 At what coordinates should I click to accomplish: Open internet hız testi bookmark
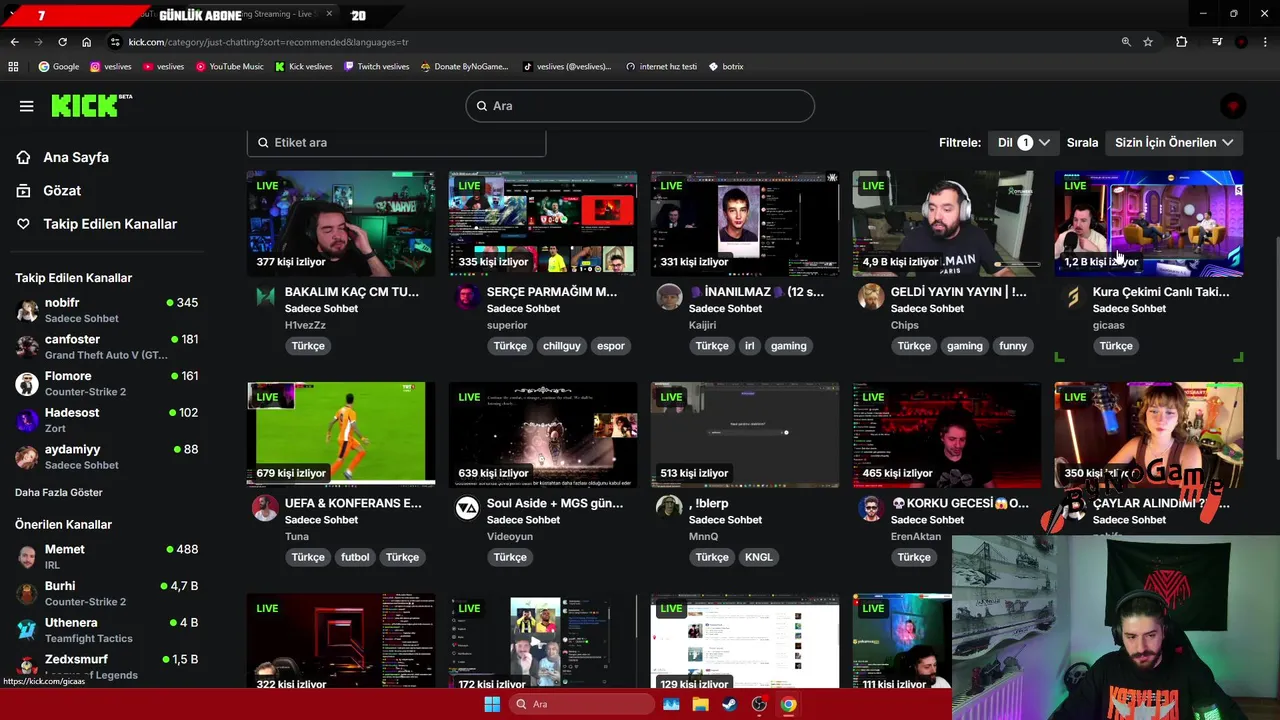(661, 67)
